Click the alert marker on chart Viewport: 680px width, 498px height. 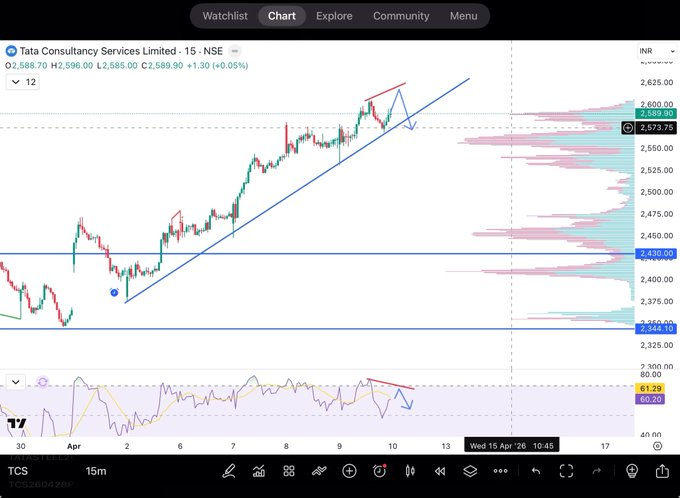coord(114,293)
